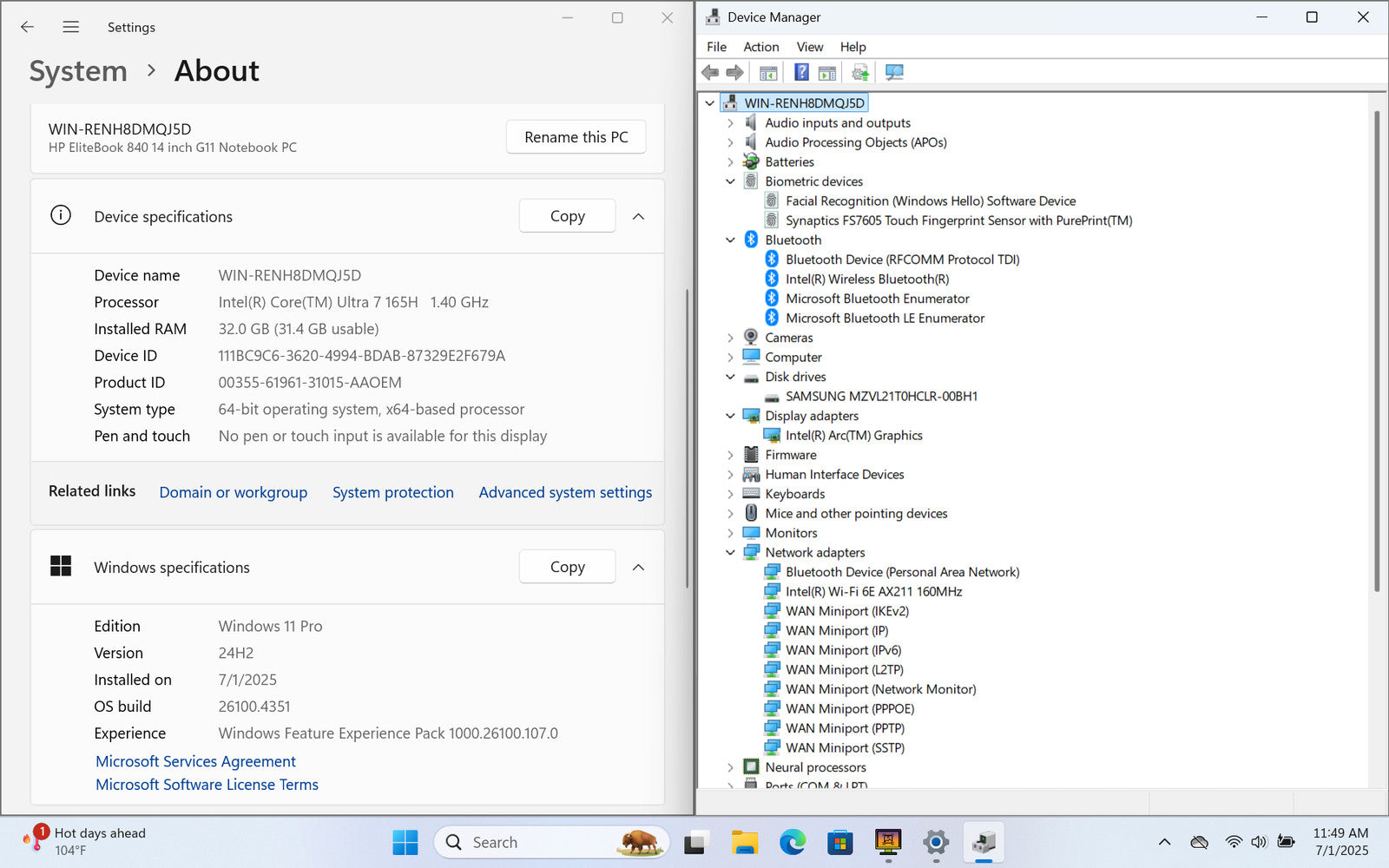Image resolution: width=1389 pixels, height=868 pixels.
Task: Expand the Cameras category
Action: [730, 338]
